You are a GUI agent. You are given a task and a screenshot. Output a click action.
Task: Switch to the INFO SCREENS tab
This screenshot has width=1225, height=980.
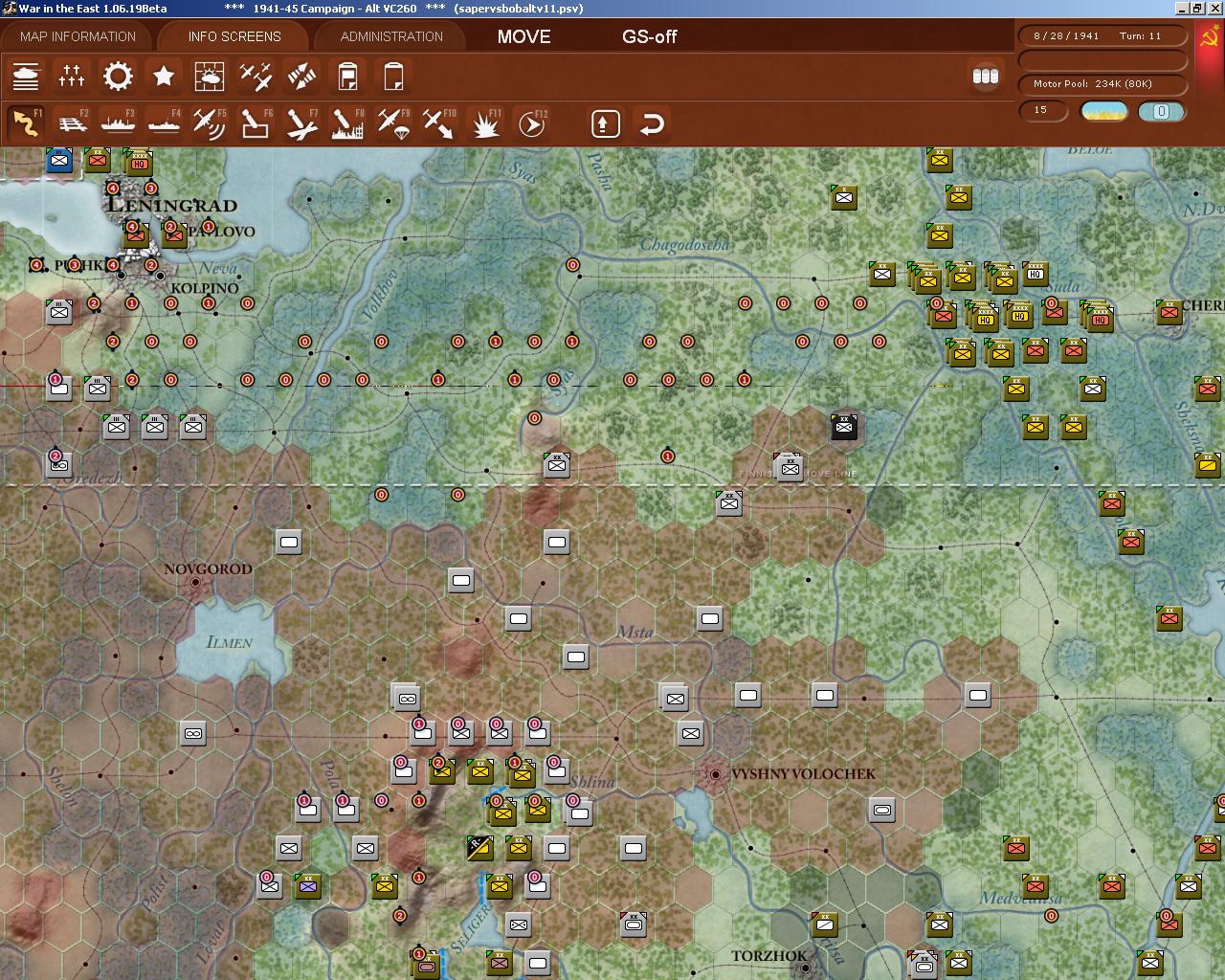[x=234, y=36]
